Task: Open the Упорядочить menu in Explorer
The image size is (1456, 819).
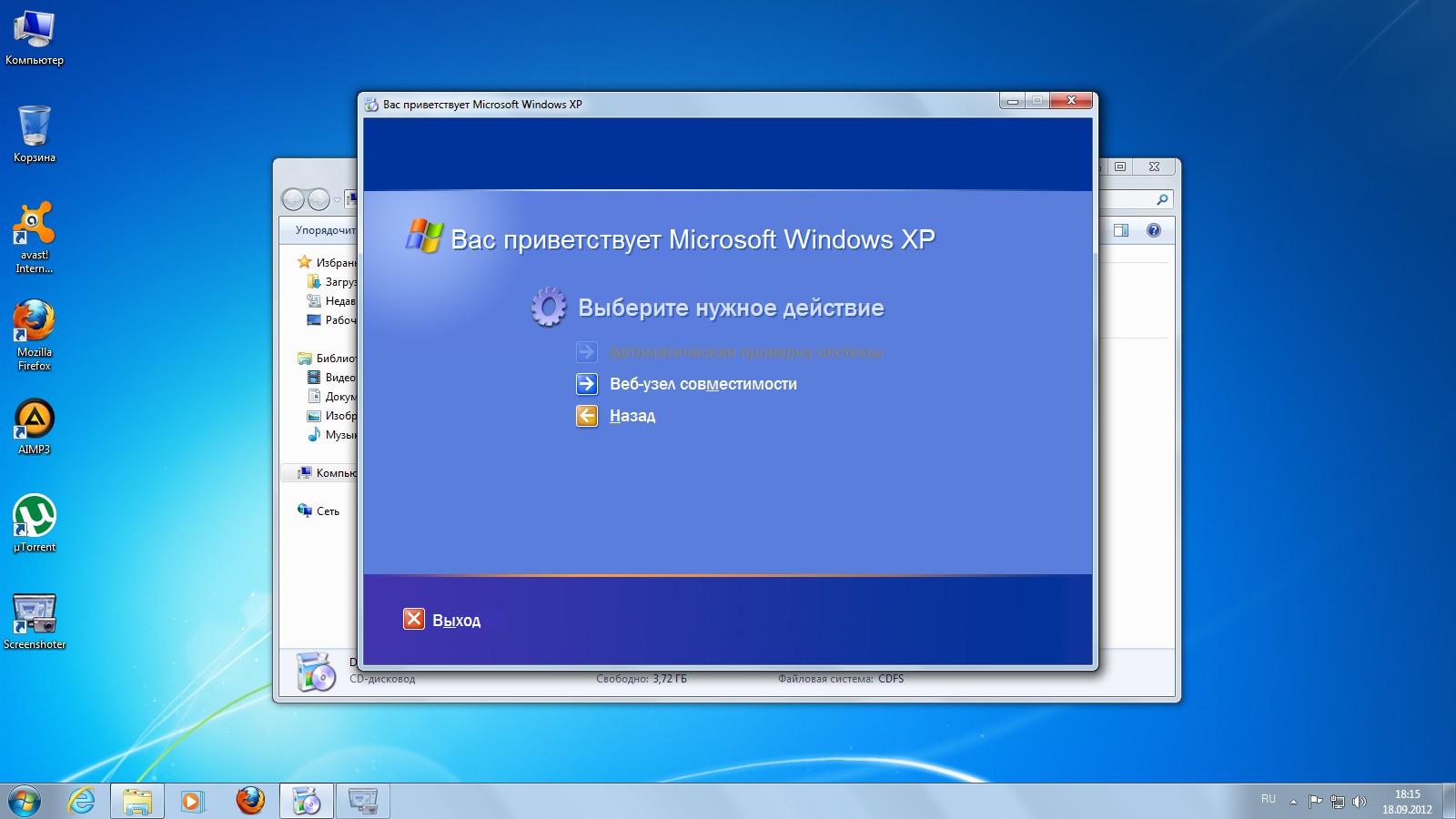Action: click(x=326, y=230)
